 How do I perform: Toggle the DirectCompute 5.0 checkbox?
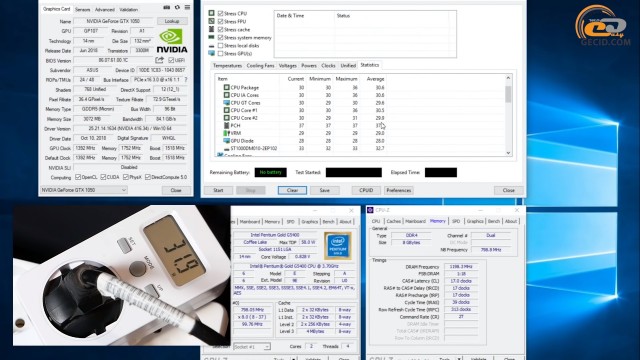pos(148,177)
